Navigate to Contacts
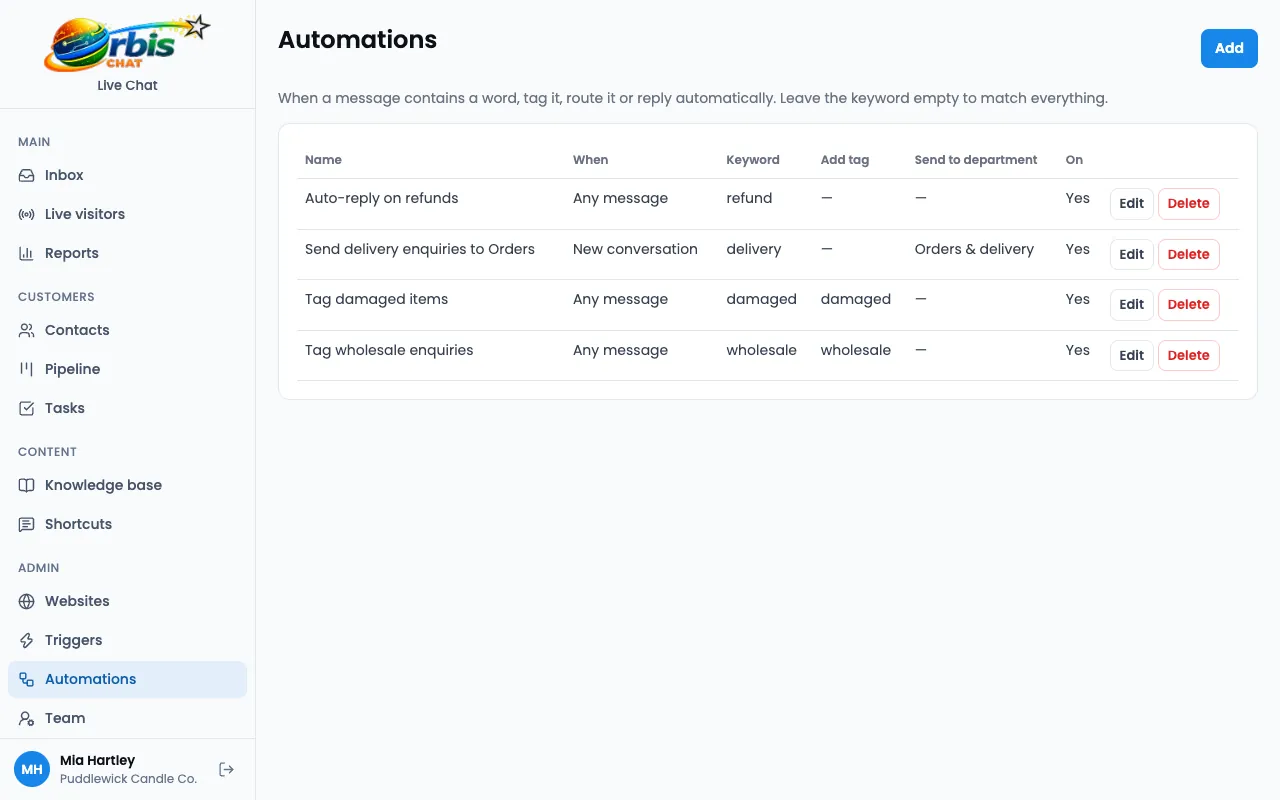1280x800 pixels. [x=127, y=330]
